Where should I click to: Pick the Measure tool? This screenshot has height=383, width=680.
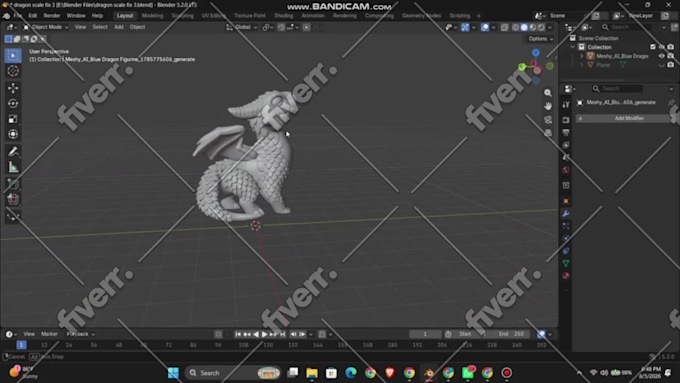pos(13,167)
